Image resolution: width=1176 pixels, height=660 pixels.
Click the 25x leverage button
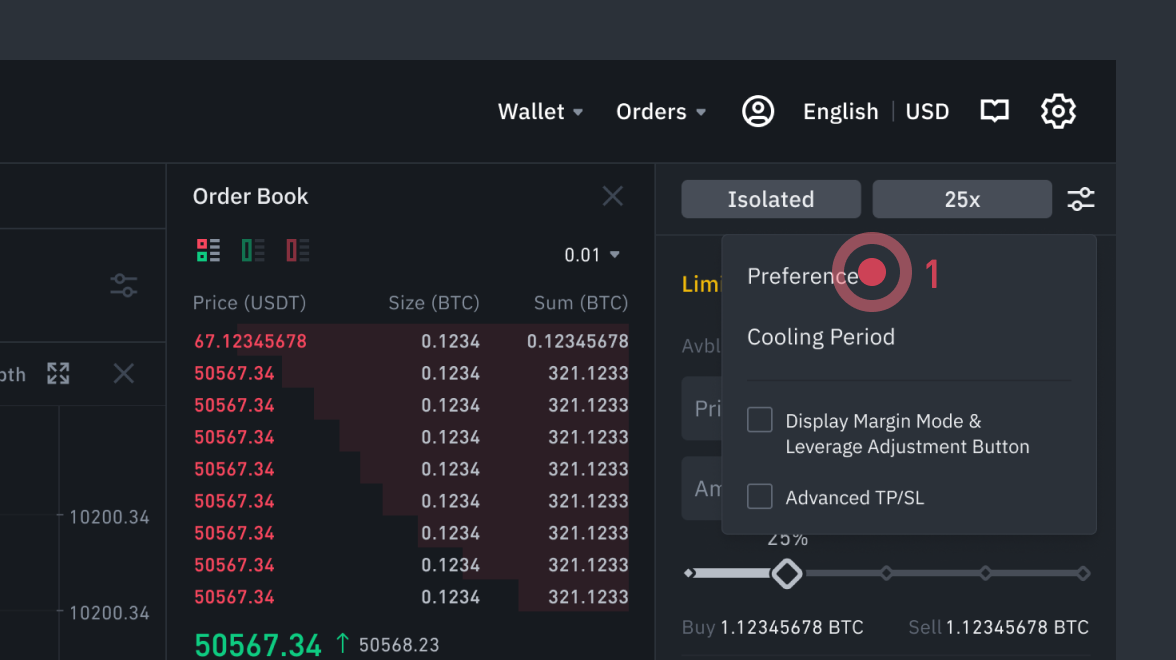coord(962,199)
